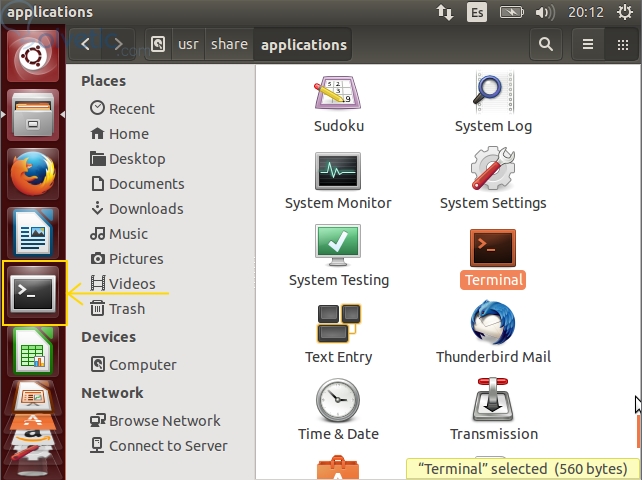The image size is (642, 480).
Task: Open the battery indicator menu
Action: click(x=511, y=12)
